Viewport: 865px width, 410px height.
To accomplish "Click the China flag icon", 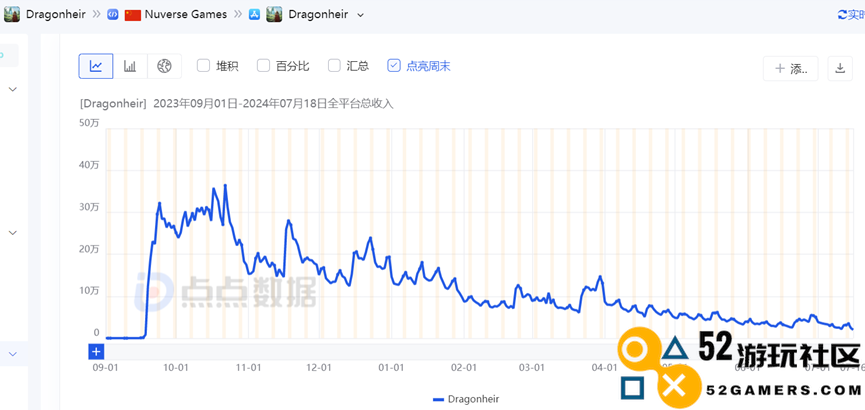I will [132, 15].
